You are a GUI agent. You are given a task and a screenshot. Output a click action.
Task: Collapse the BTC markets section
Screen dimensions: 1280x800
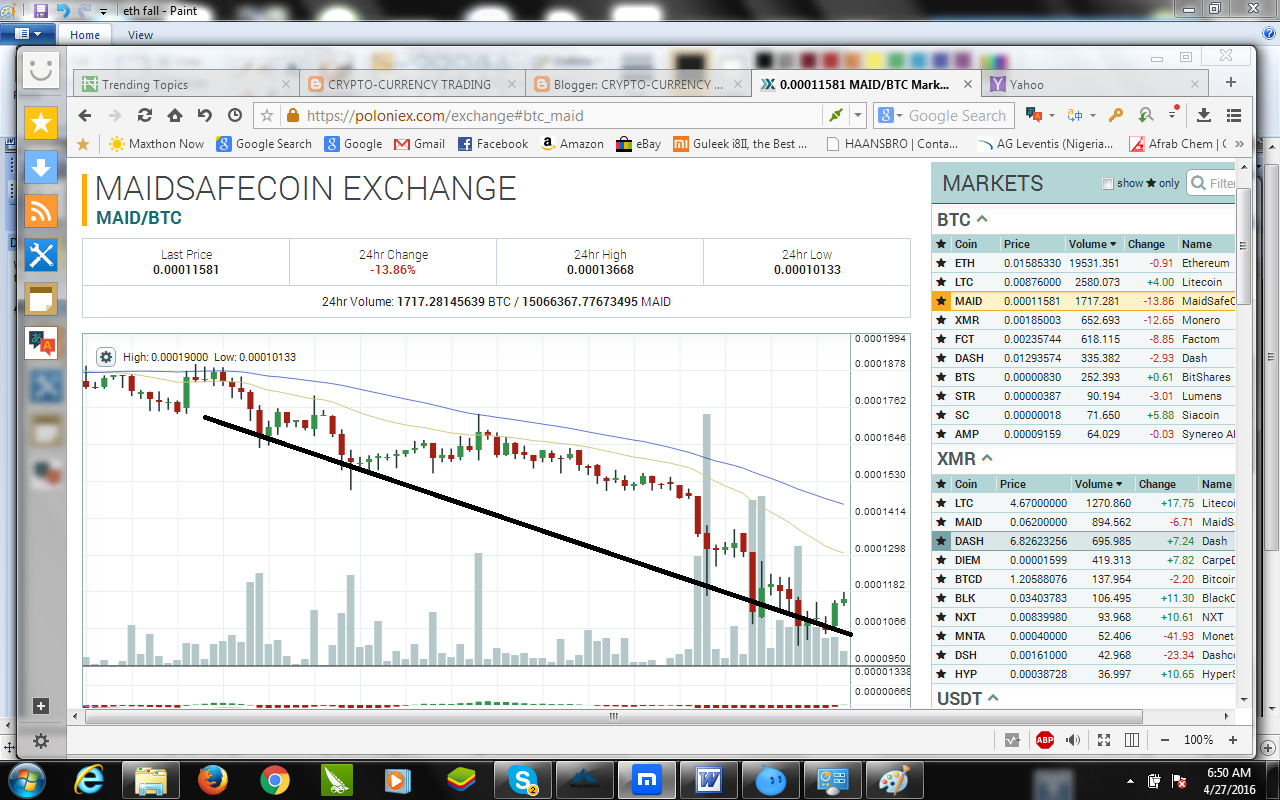pos(982,219)
